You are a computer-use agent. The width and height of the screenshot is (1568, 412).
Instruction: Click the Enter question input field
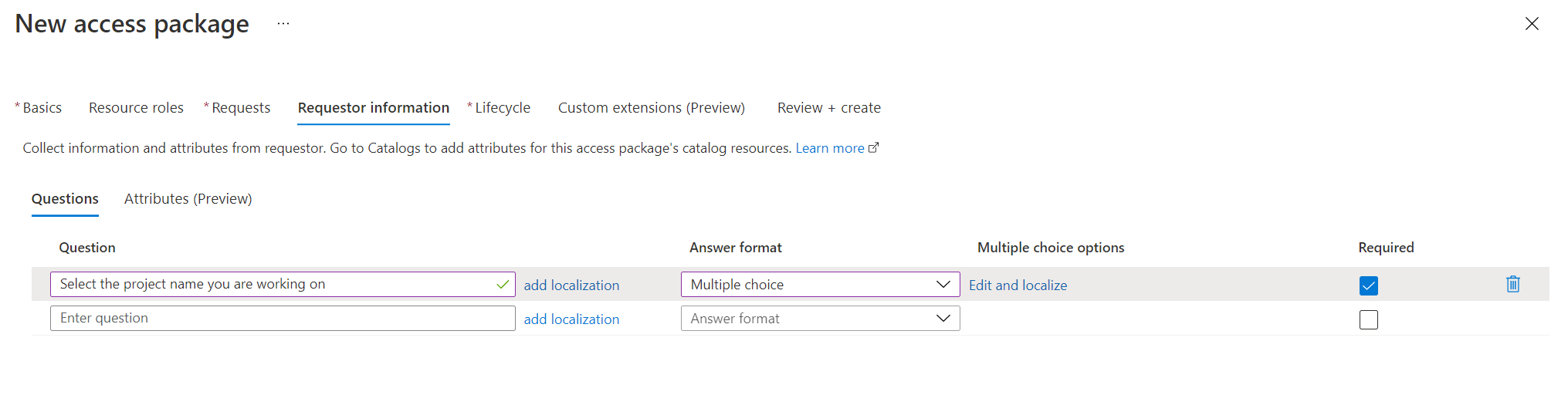point(282,319)
